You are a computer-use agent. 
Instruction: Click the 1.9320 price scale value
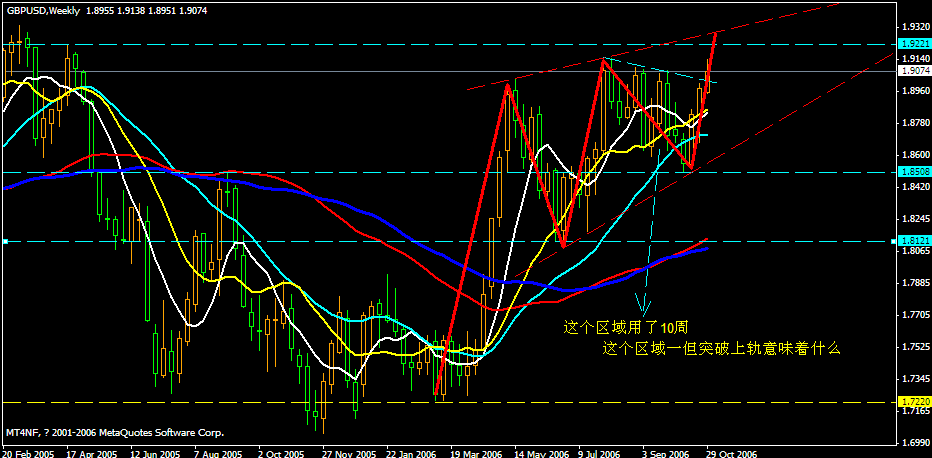coord(914,27)
